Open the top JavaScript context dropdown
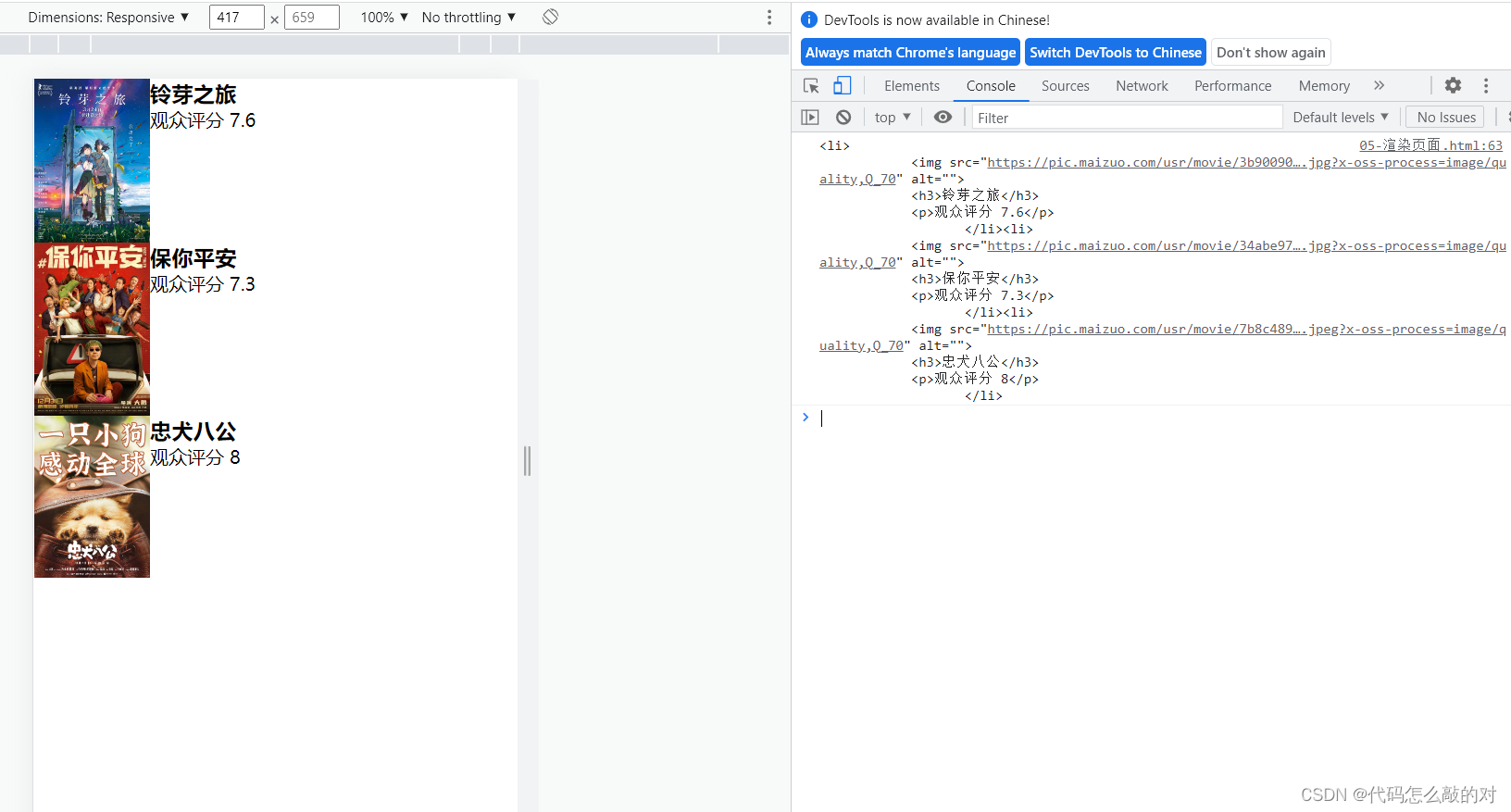1511x812 pixels. 893,118
